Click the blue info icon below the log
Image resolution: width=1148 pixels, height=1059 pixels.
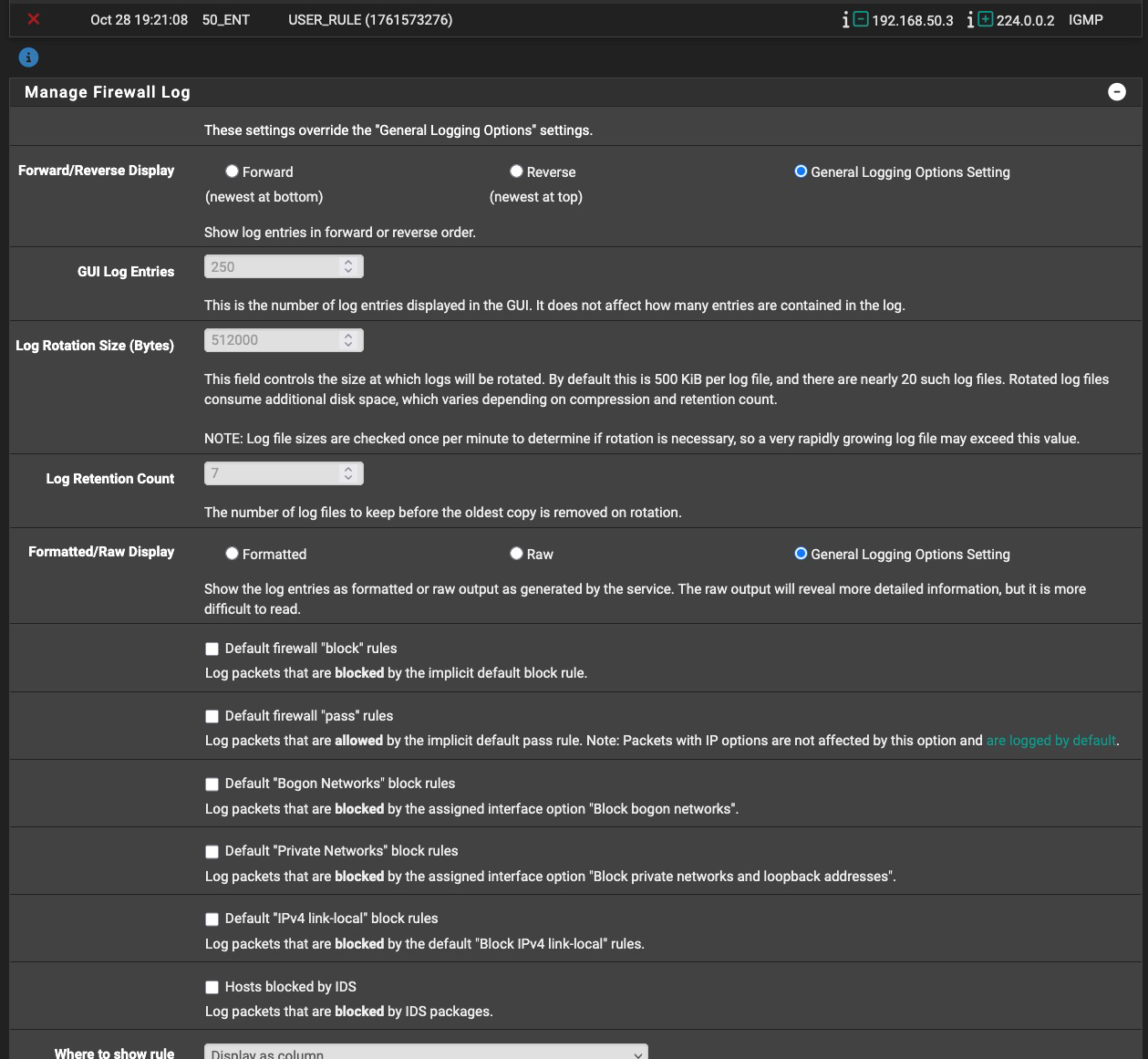(28, 57)
